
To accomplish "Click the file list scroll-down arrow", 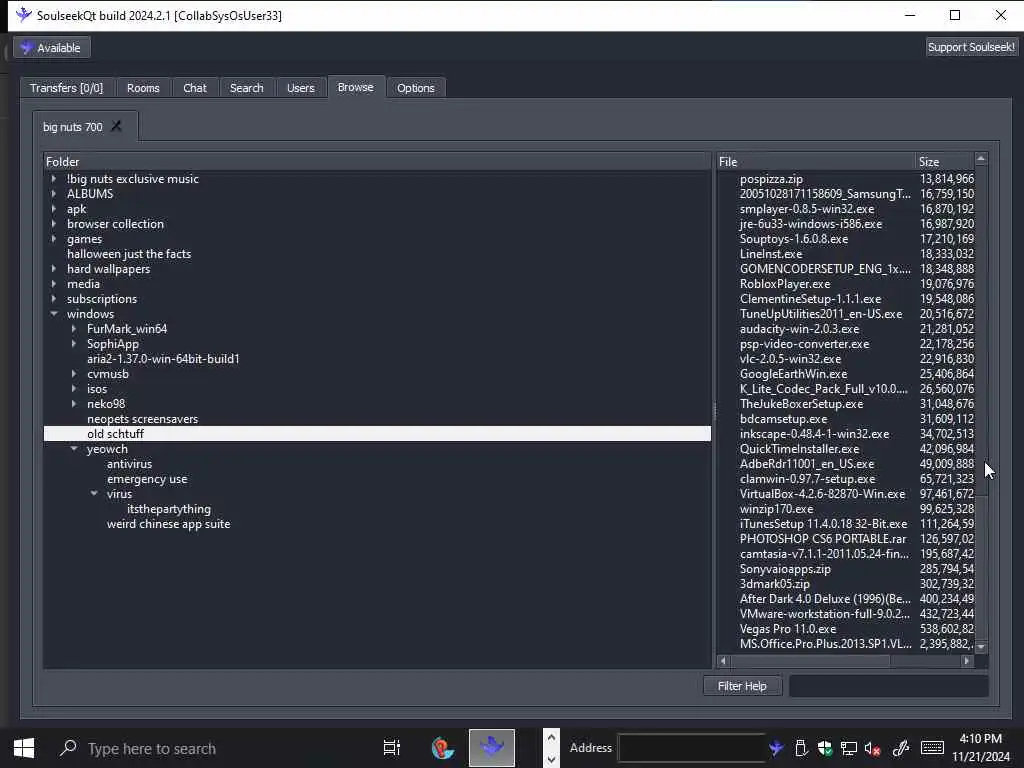I will pos(981,647).
